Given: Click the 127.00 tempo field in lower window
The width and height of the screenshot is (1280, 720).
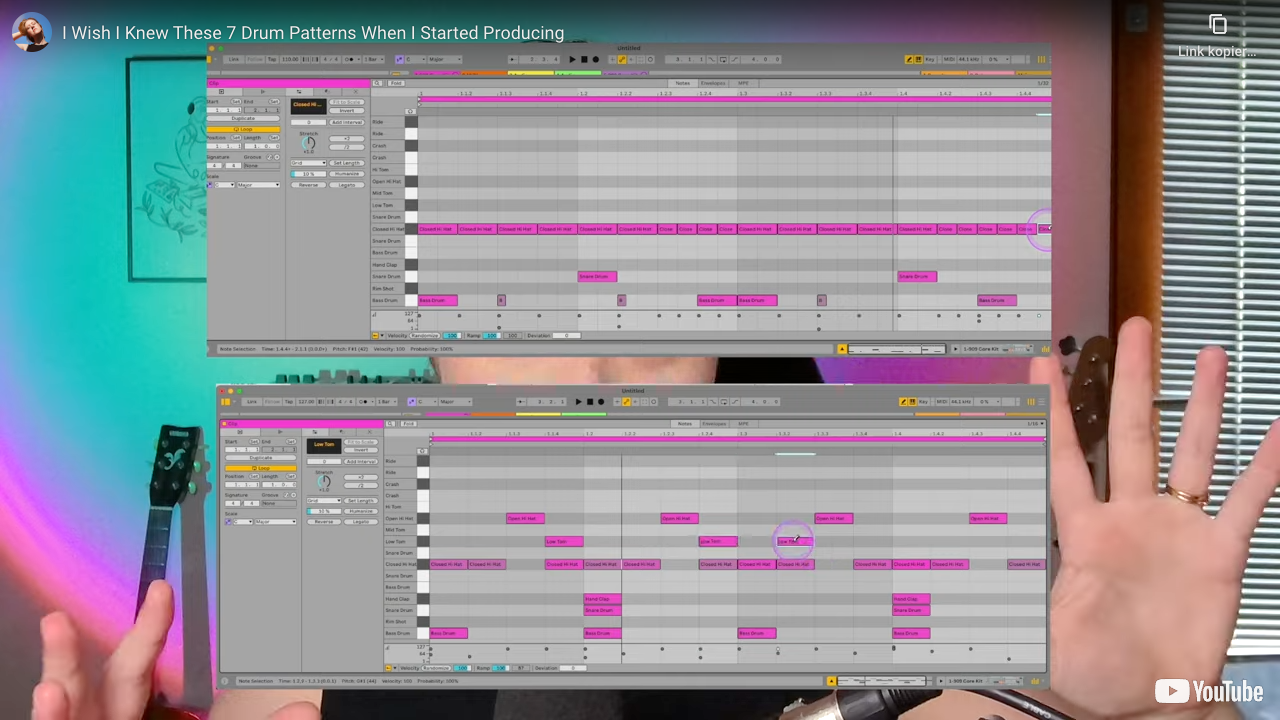Looking at the screenshot, I should tap(307, 401).
